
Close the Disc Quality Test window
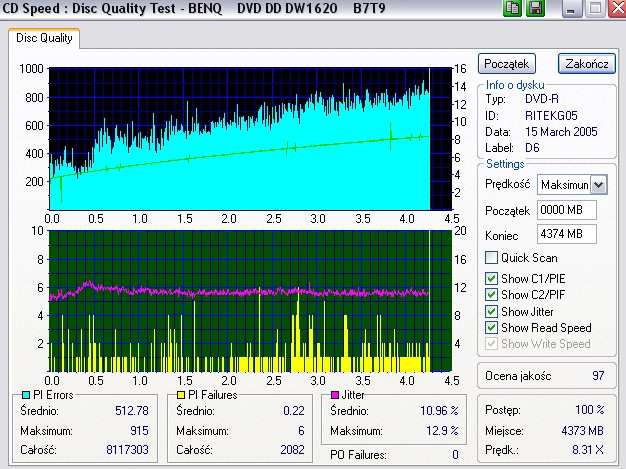coord(617,8)
